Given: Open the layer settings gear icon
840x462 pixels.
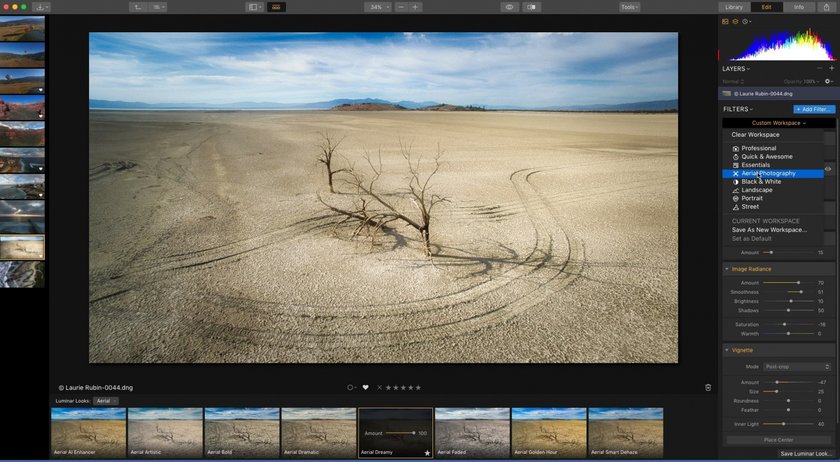Looking at the screenshot, I should tap(828, 81).
